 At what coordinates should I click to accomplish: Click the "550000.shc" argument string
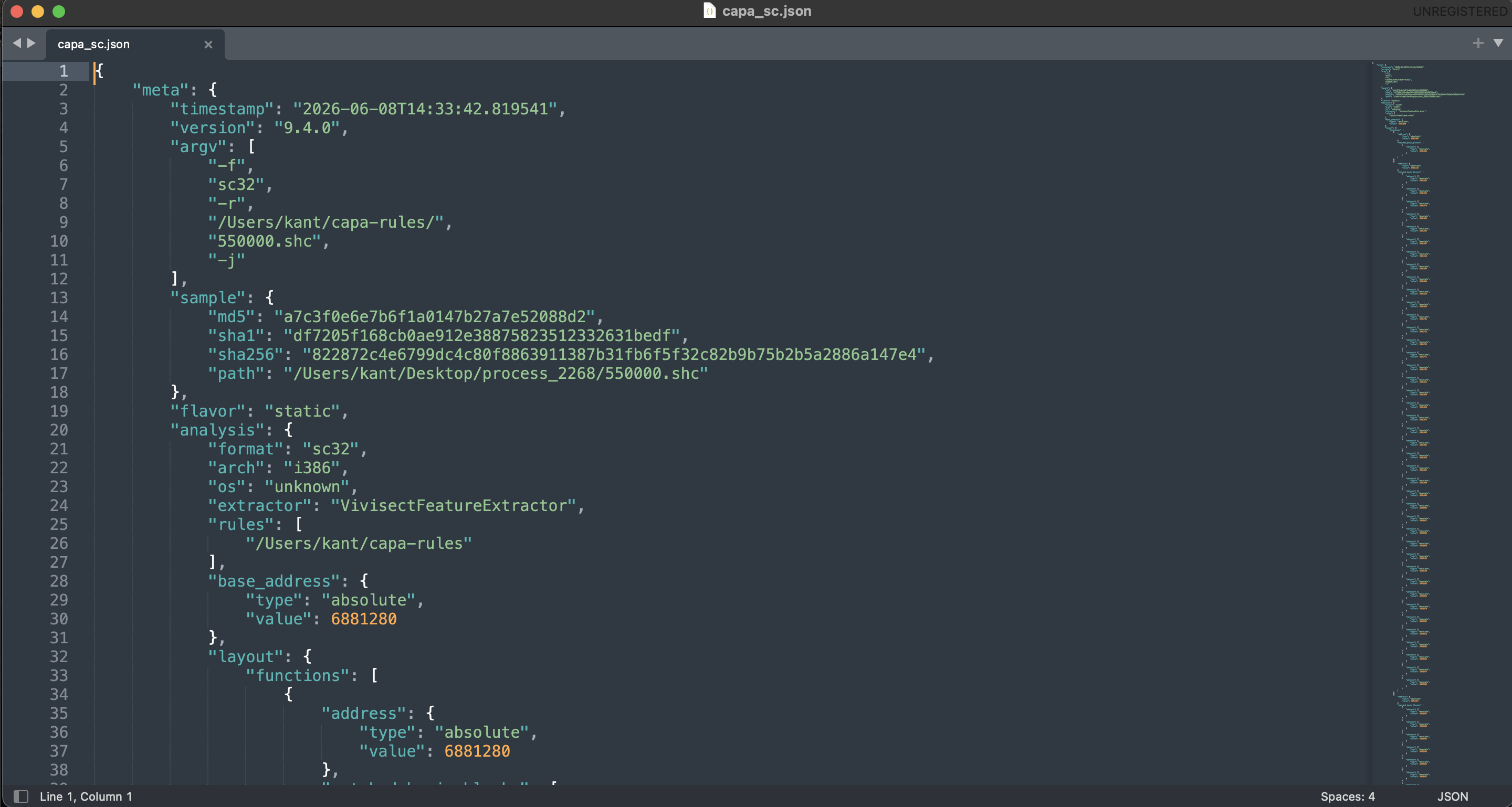click(265, 241)
